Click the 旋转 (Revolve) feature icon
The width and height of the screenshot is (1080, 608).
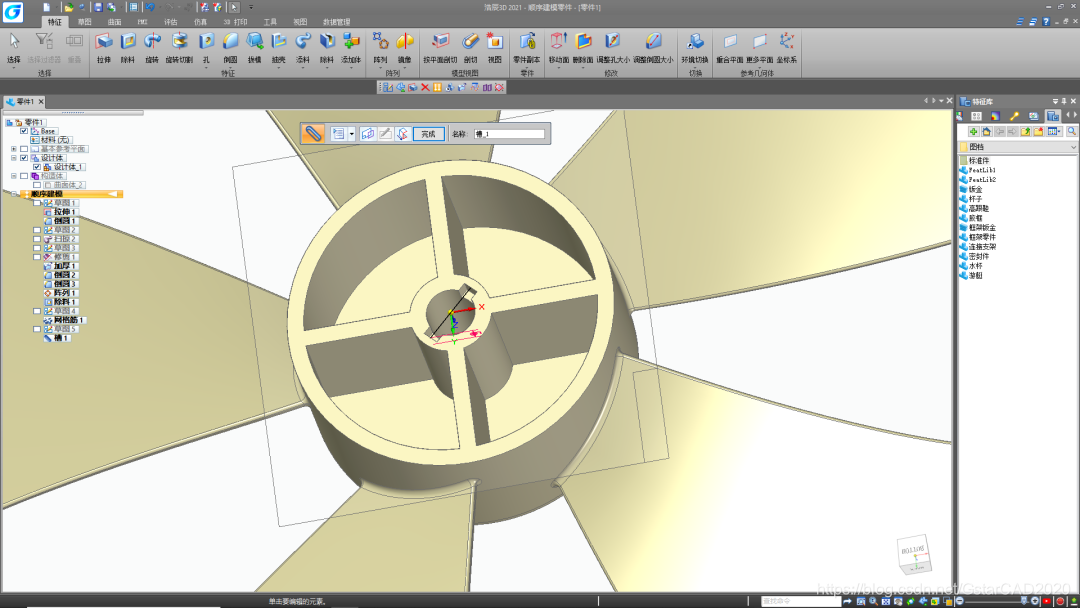152,42
